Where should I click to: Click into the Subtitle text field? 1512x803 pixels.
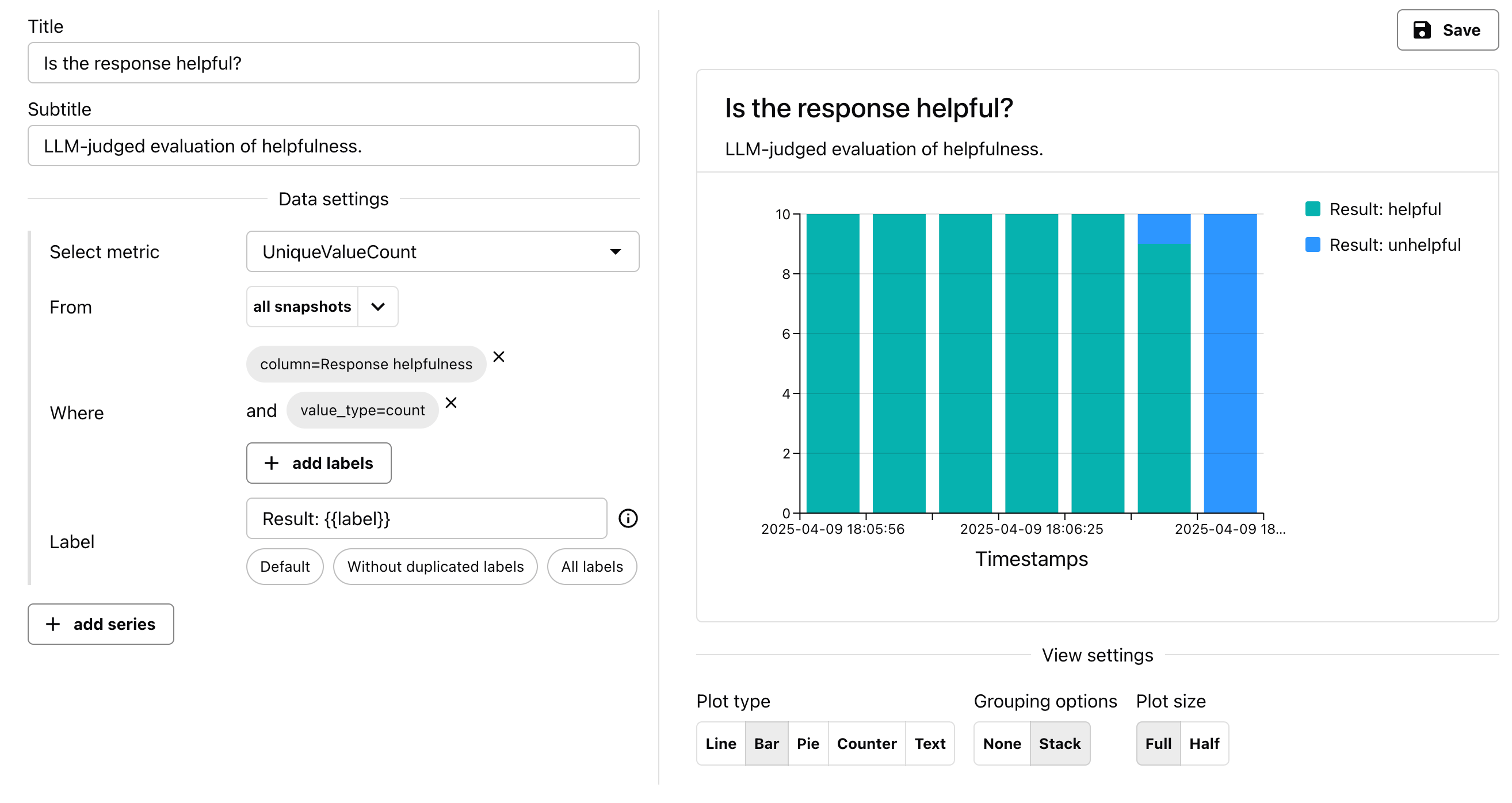coord(333,146)
